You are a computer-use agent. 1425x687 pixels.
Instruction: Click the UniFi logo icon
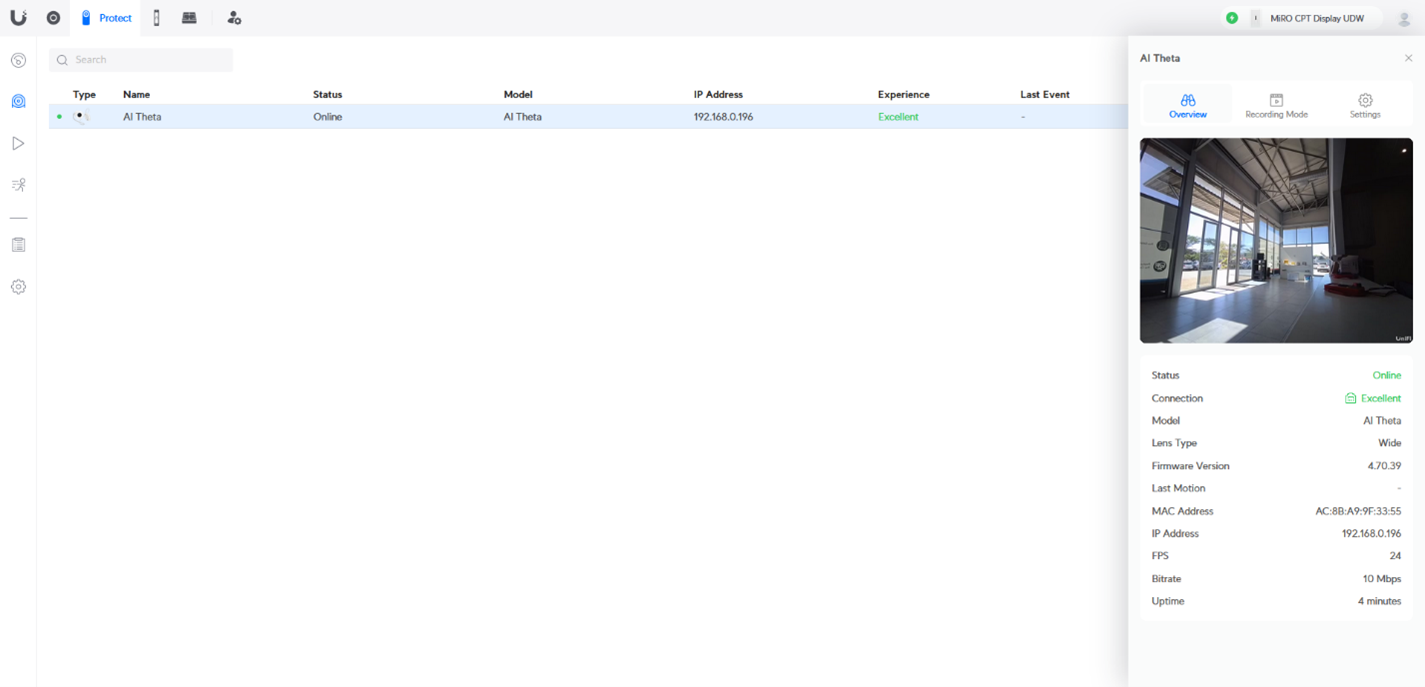pos(18,18)
